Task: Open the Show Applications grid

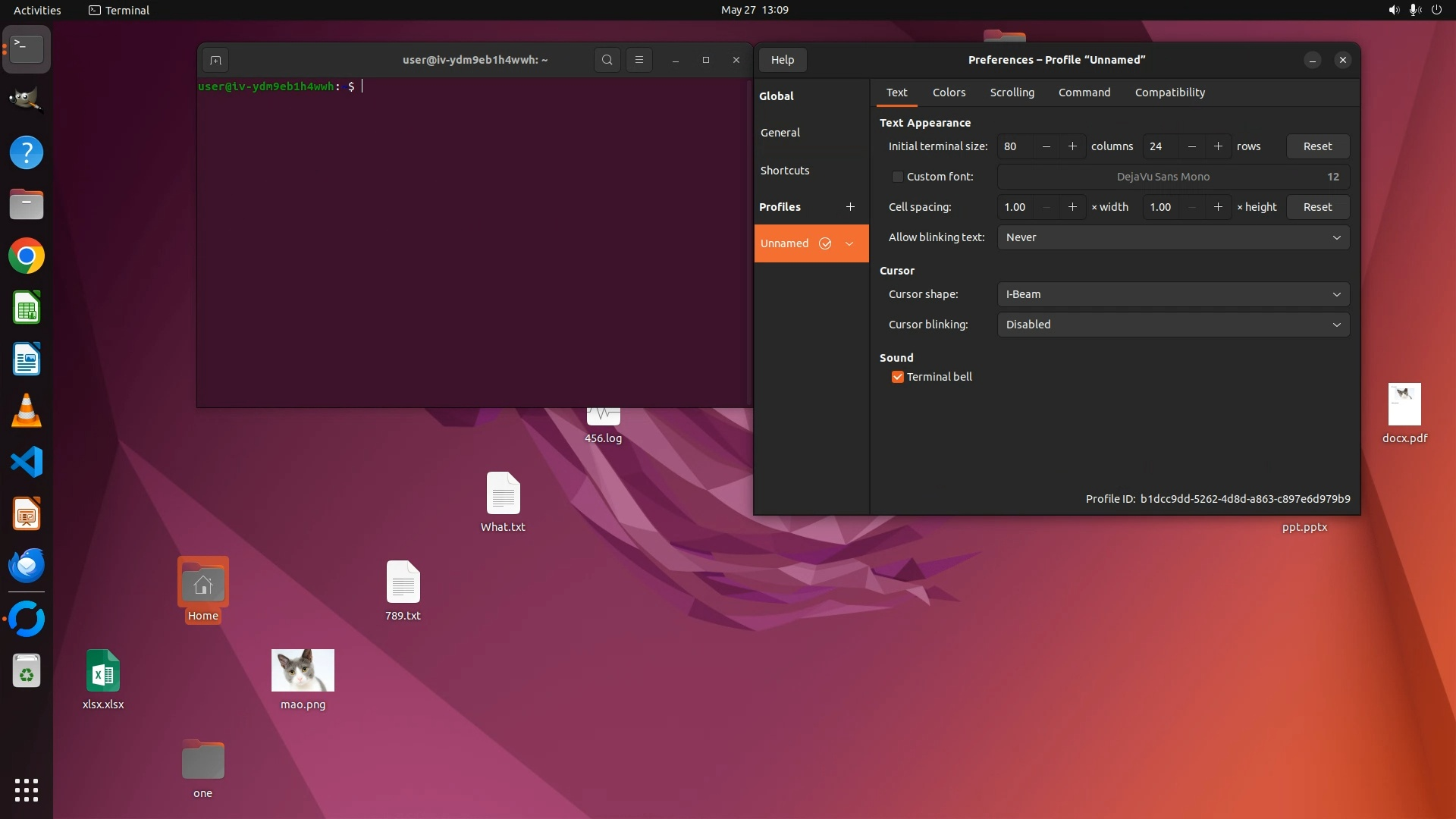Action: click(27, 790)
